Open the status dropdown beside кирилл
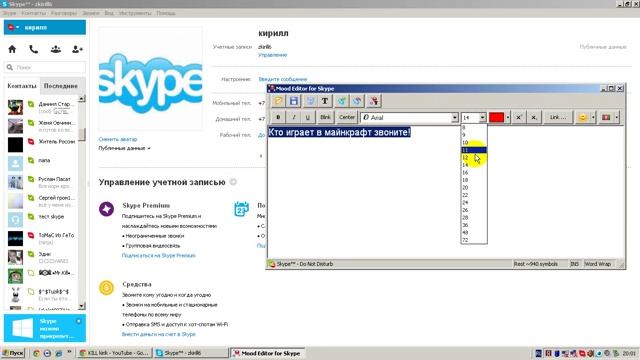This screenshot has width=640, height=360. (13, 27)
